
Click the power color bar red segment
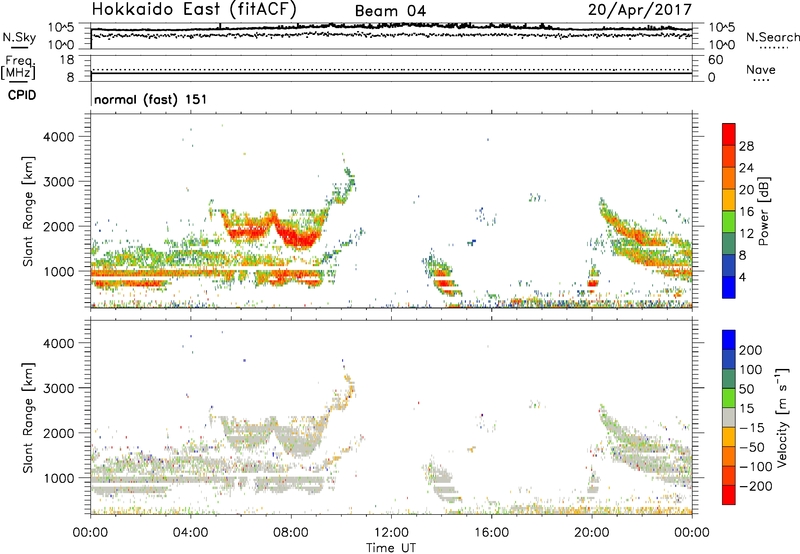729,133
